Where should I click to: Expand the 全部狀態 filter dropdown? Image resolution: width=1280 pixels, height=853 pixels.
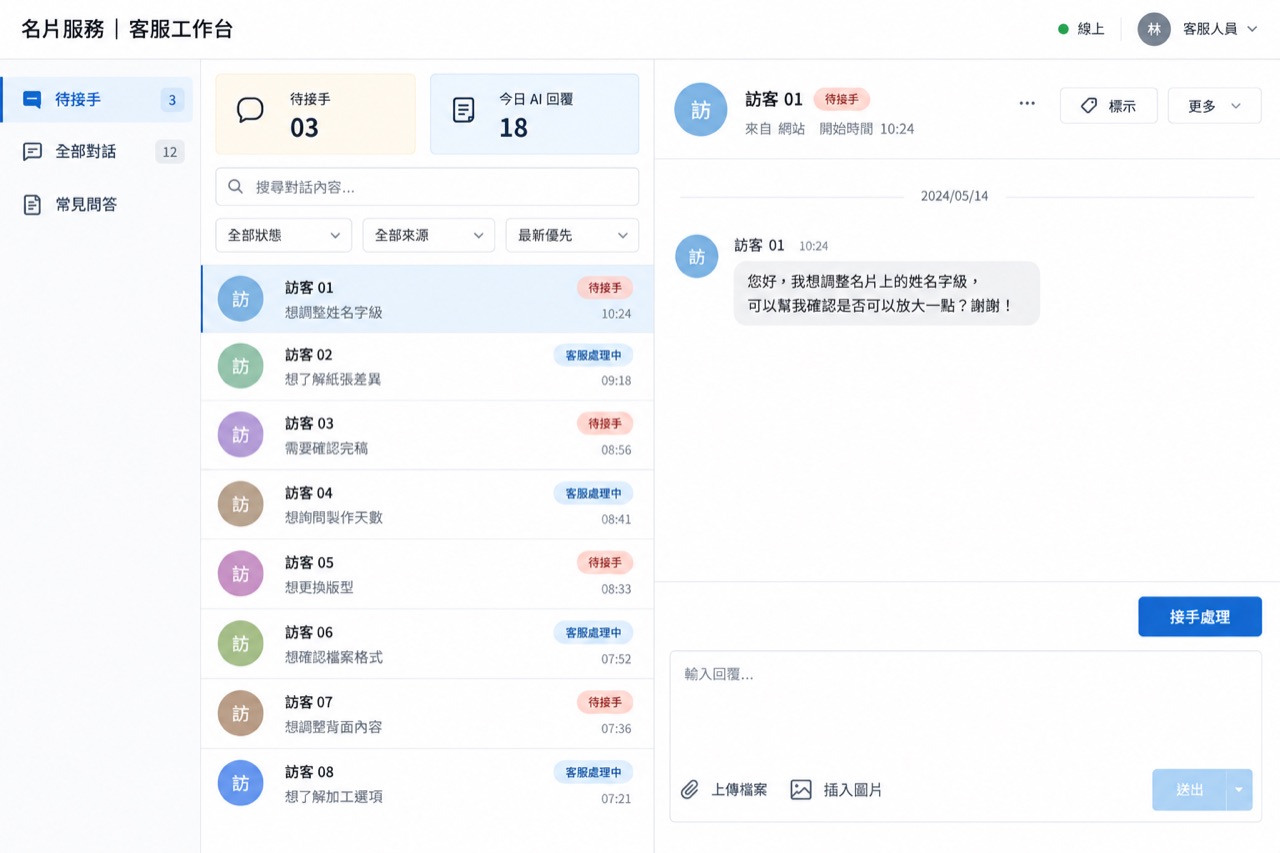(284, 235)
